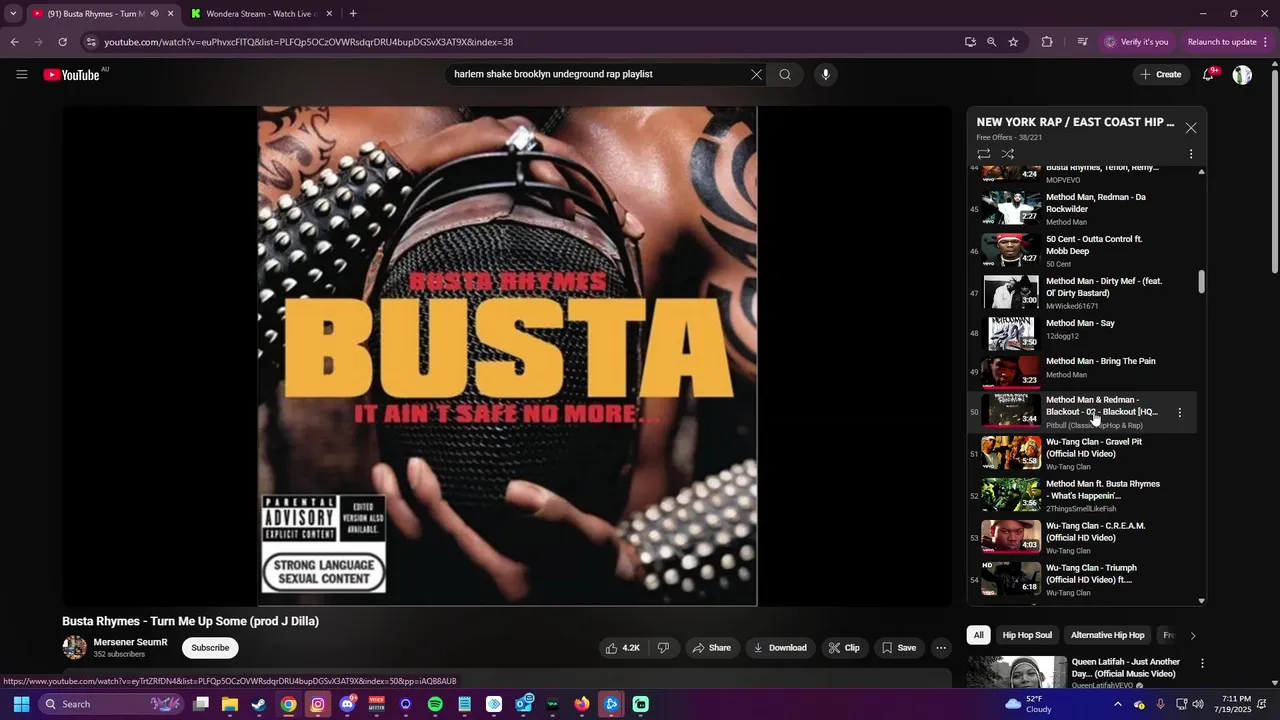Go back with the browser back arrow
This screenshot has width=1280, height=720.
[x=14, y=42]
